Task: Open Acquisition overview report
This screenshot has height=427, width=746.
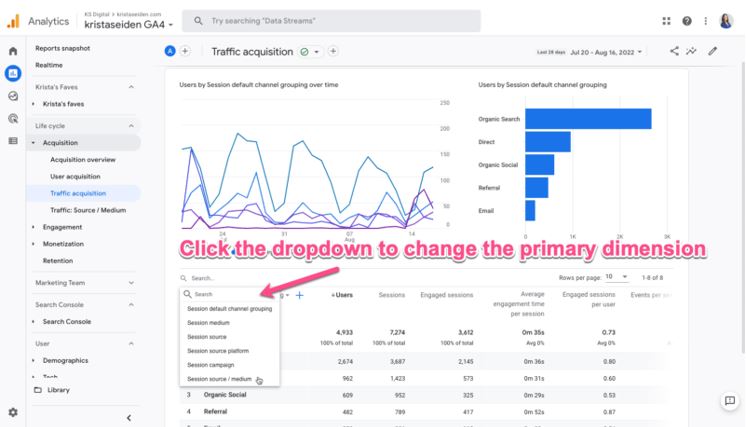Action: [83, 160]
